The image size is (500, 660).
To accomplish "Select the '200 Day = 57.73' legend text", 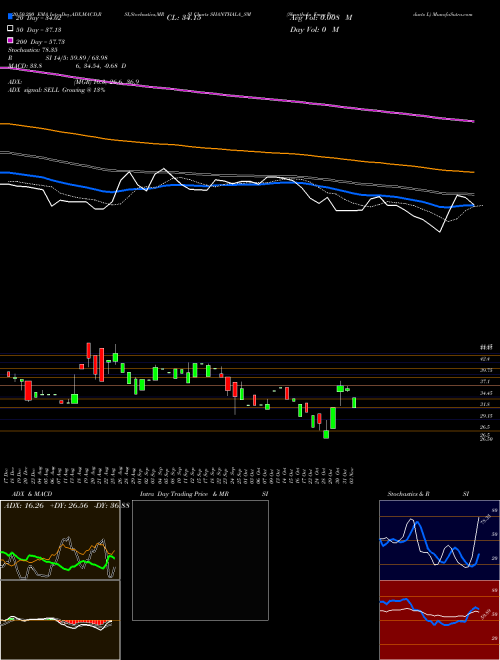I will [x=40, y=42].
